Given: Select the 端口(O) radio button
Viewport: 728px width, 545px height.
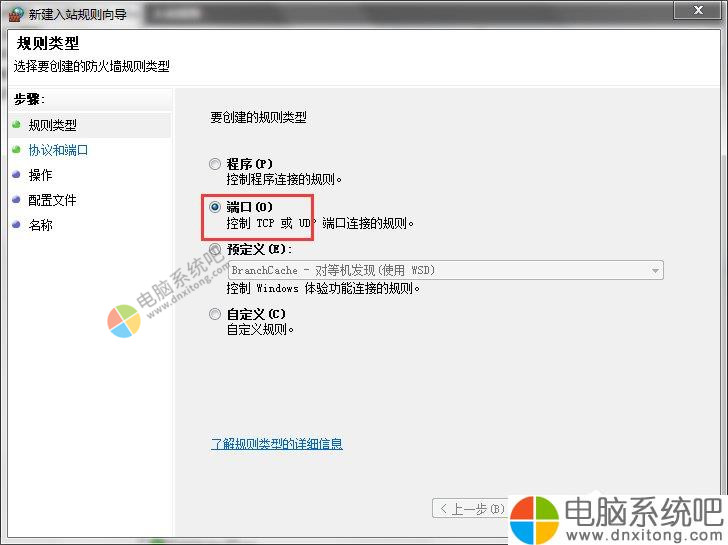Looking at the screenshot, I should [214, 207].
